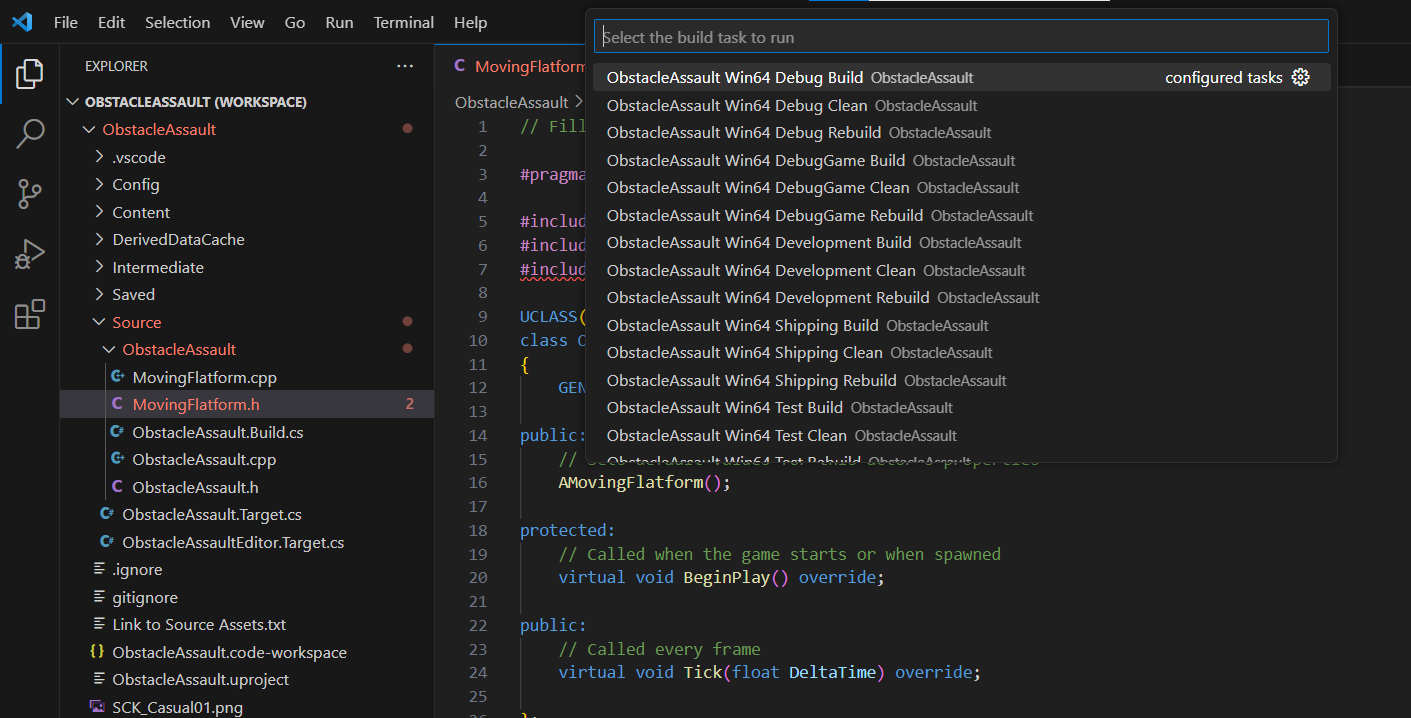Image resolution: width=1411 pixels, height=718 pixels.
Task: Click the build task search input
Action: [961, 37]
